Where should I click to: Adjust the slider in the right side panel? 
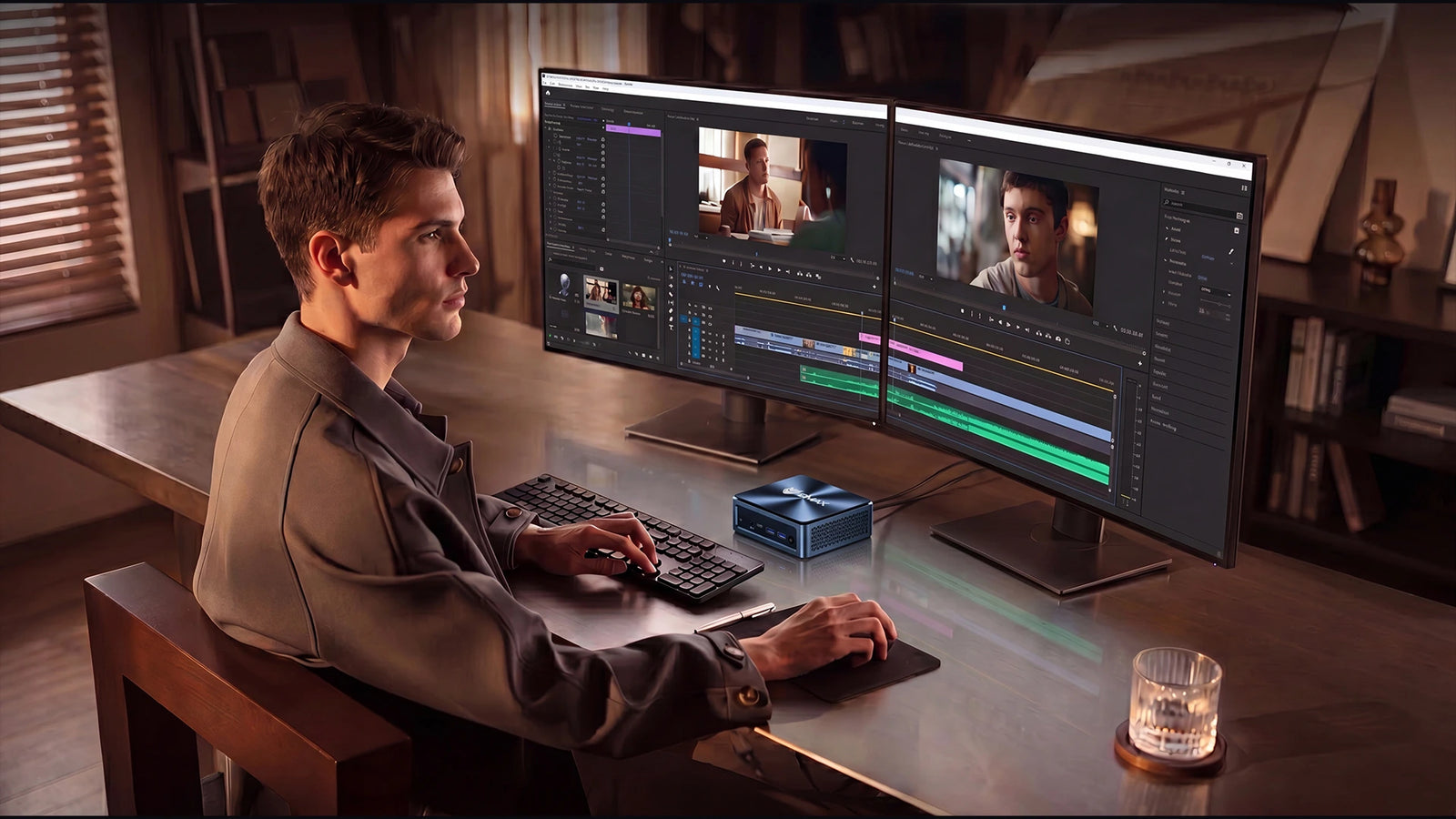tap(1215, 302)
